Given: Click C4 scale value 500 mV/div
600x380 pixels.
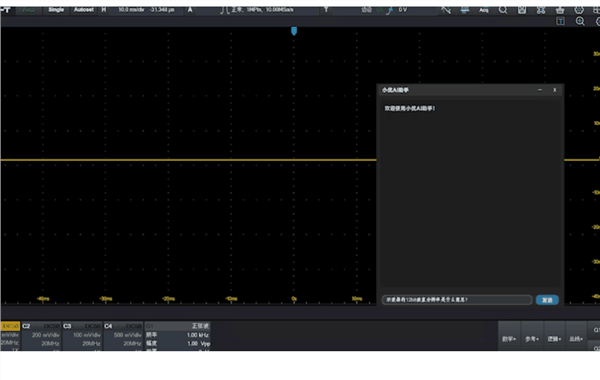Looking at the screenshot, I should point(127,335).
